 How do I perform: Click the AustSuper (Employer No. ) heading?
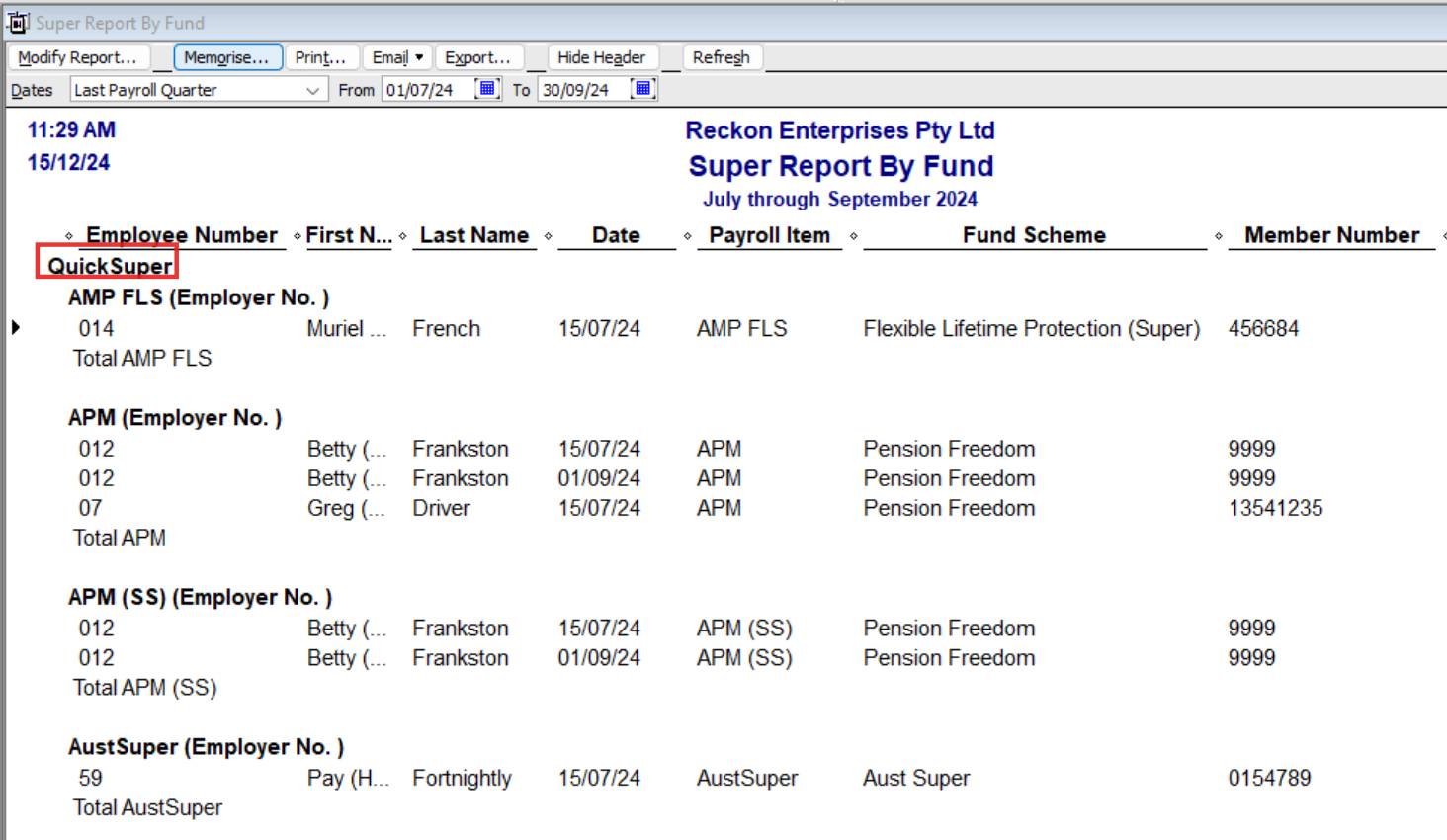(x=207, y=747)
